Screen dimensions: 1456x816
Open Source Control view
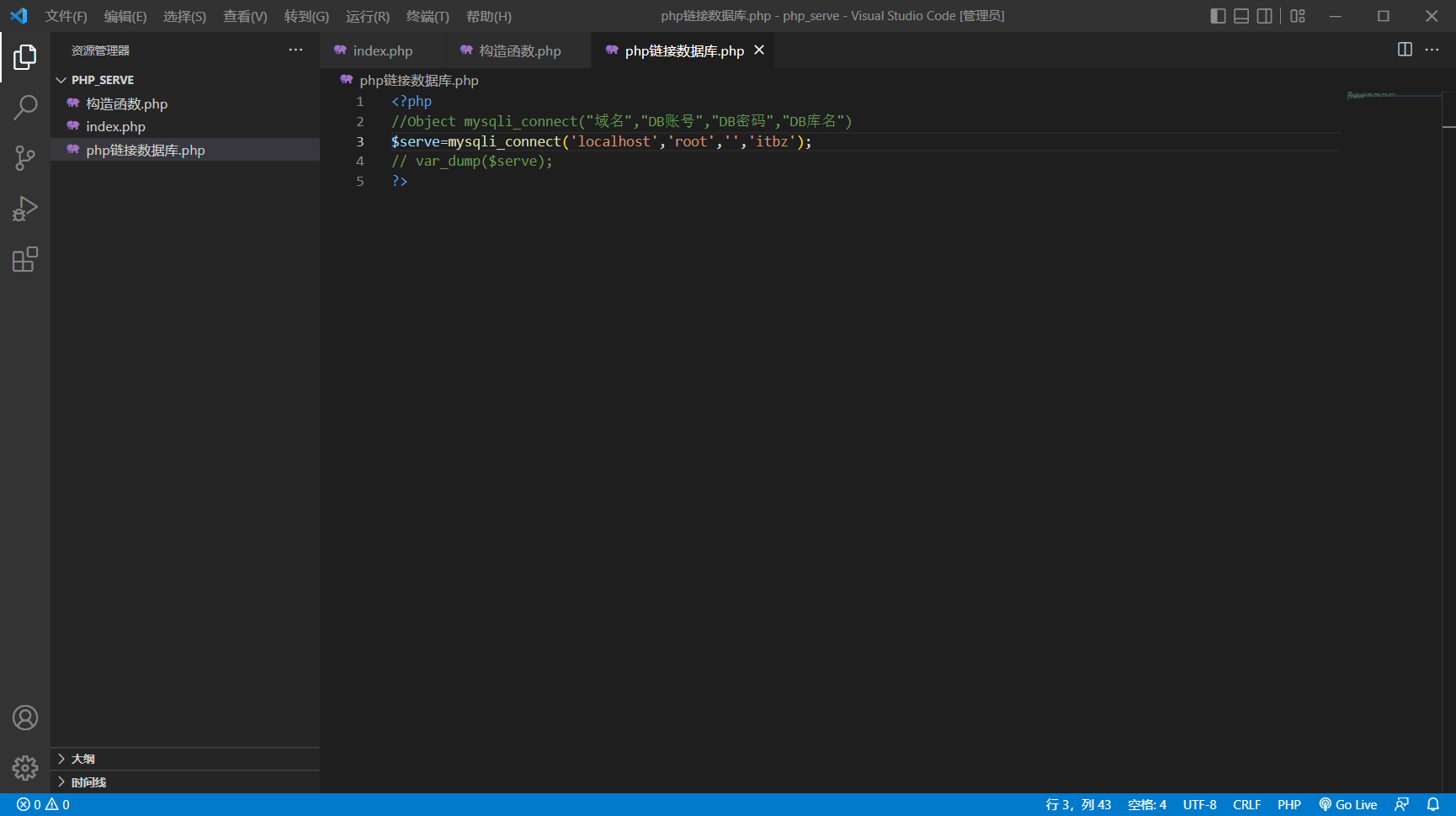25,158
